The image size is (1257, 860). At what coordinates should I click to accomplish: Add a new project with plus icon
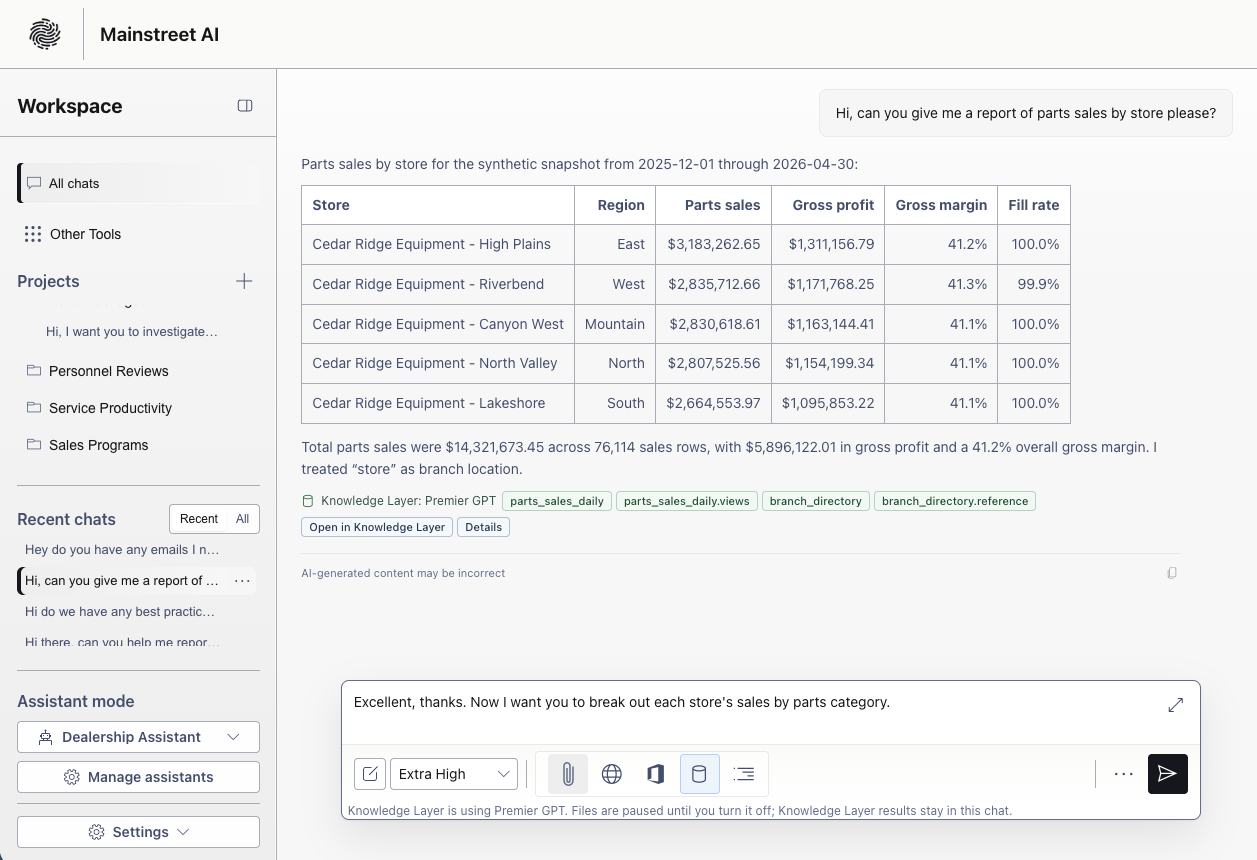pos(244,281)
